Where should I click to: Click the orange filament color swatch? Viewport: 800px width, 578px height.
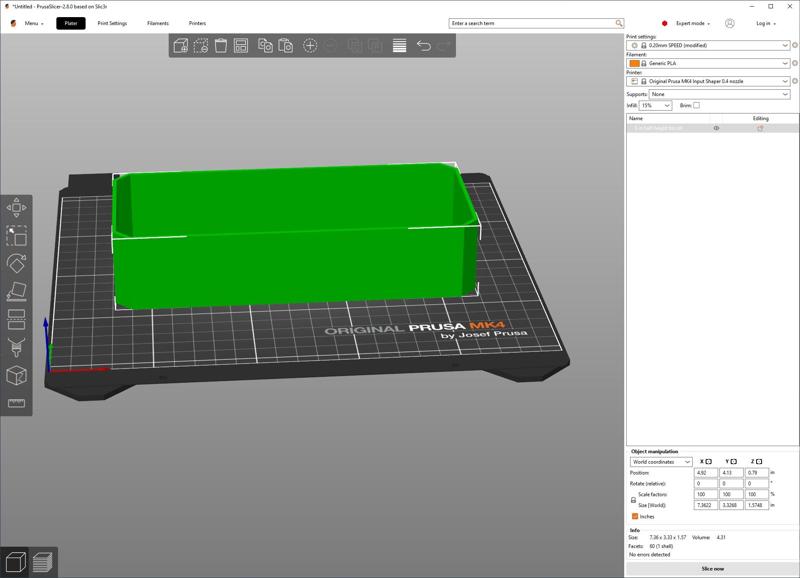(636, 63)
